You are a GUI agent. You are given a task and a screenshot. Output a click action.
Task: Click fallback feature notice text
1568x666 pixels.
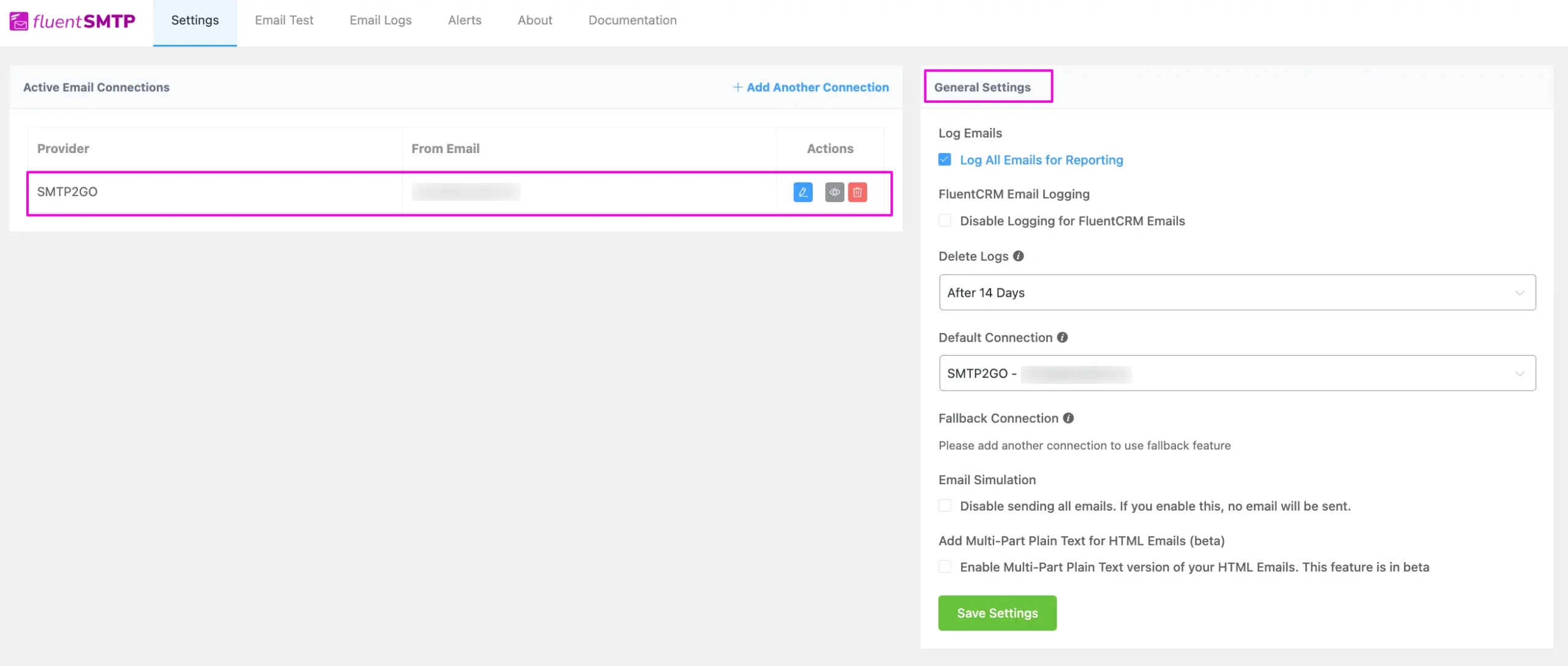(x=1085, y=446)
